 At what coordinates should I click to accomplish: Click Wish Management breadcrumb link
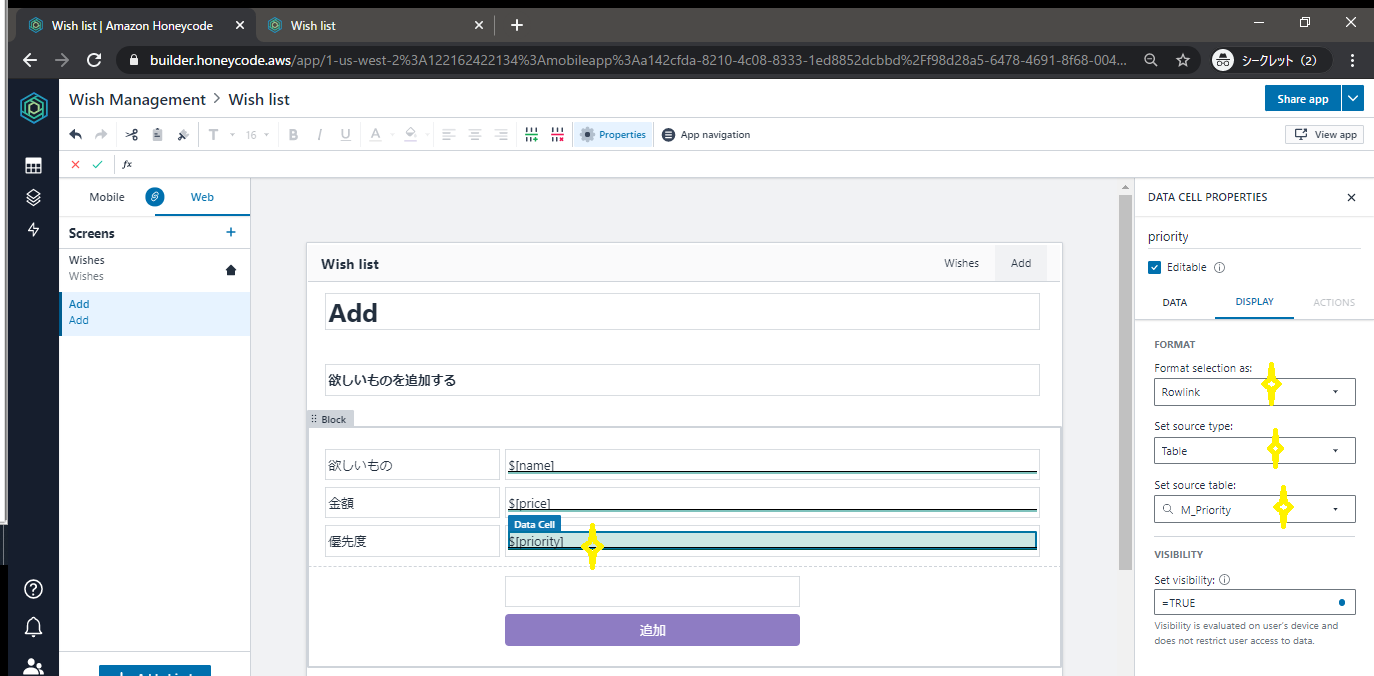pyautogui.click(x=137, y=99)
